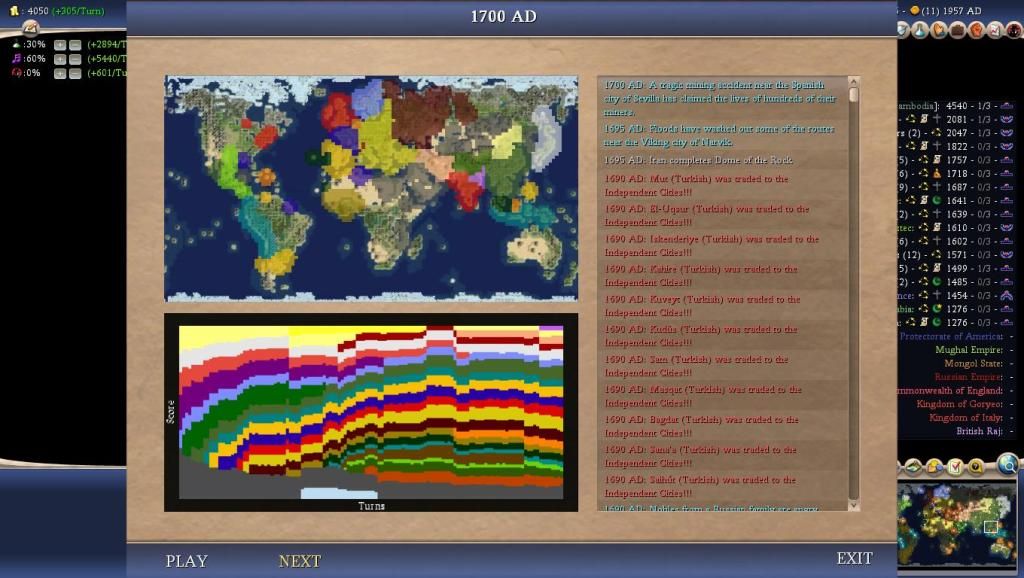Click the NEXT replay button
The width and height of the screenshot is (1024, 578).
click(x=300, y=561)
